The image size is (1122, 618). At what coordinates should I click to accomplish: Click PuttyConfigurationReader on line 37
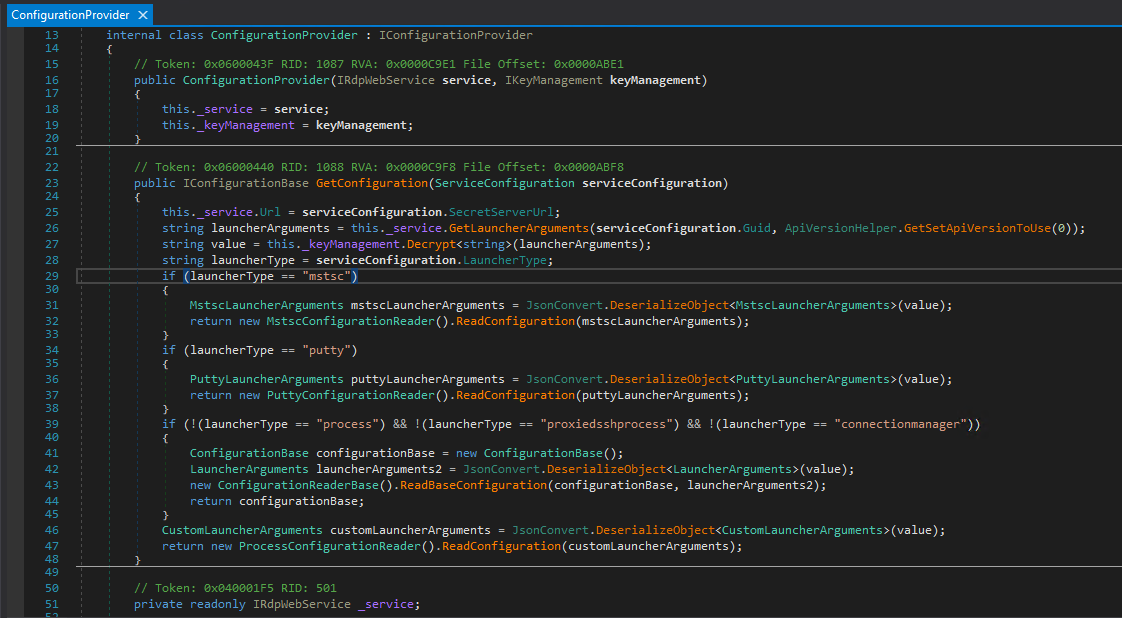click(351, 396)
